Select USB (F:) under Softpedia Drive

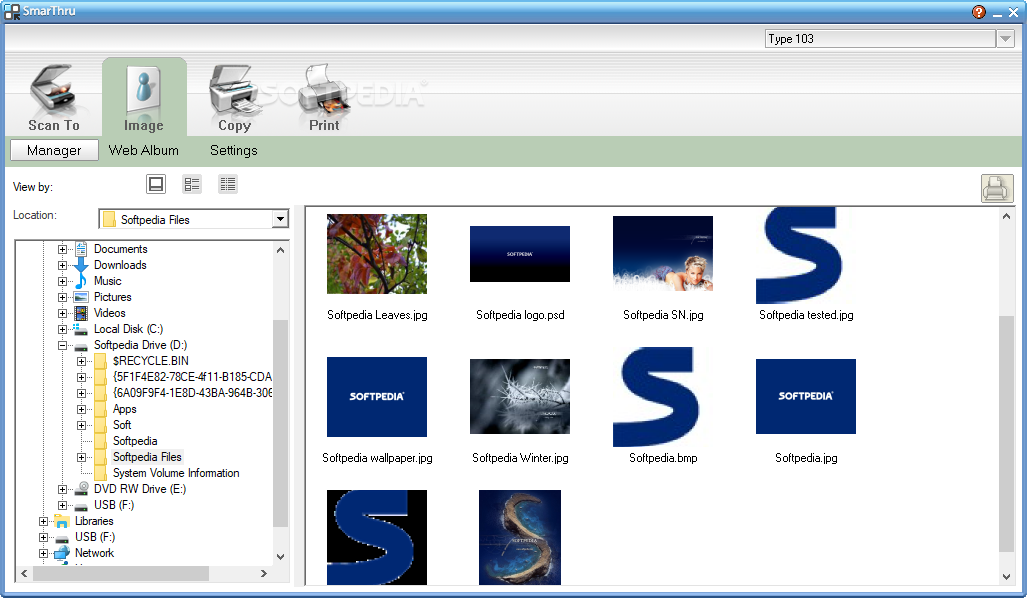(x=113, y=505)
